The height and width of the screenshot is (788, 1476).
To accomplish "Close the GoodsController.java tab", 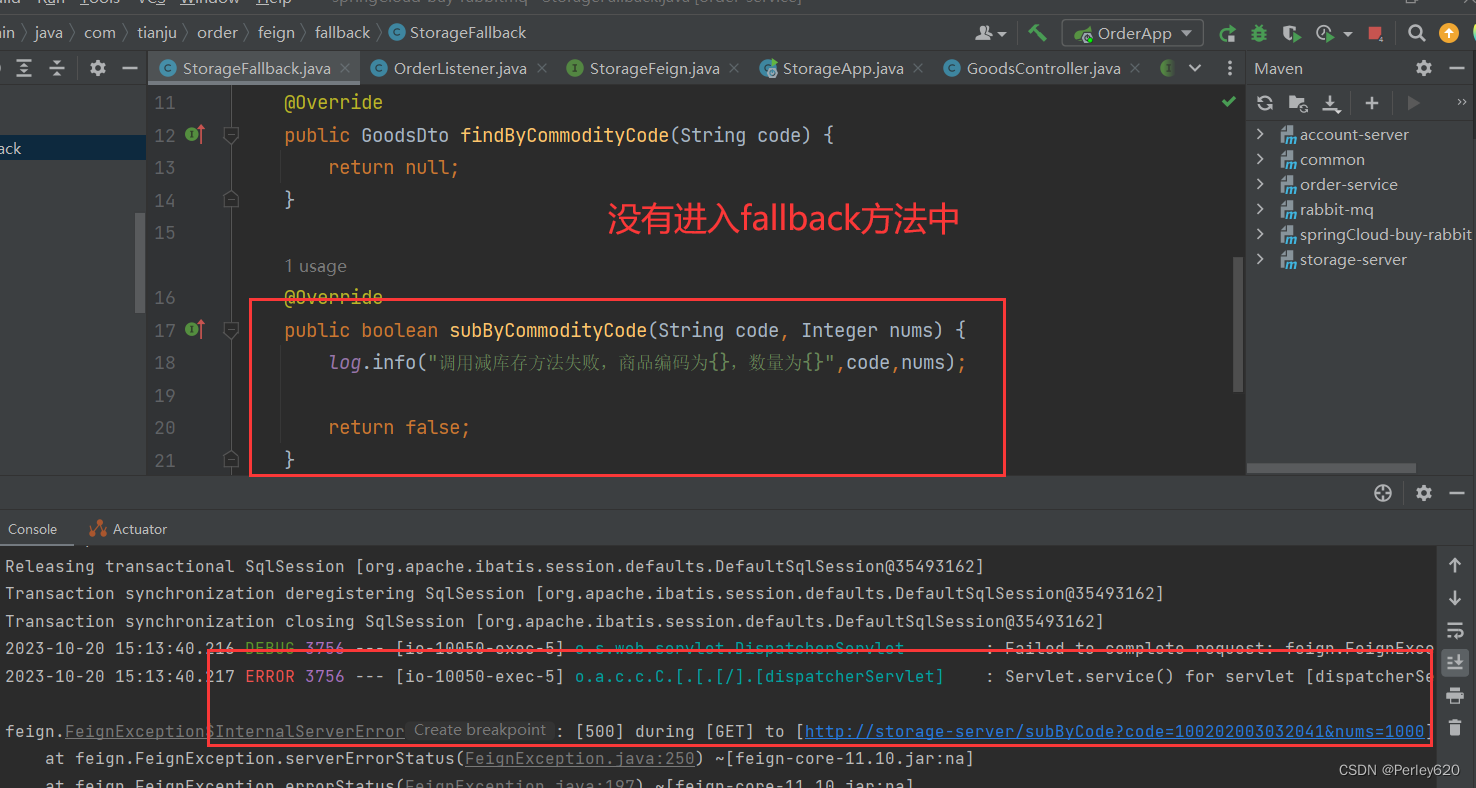I will coord(1135,69).
